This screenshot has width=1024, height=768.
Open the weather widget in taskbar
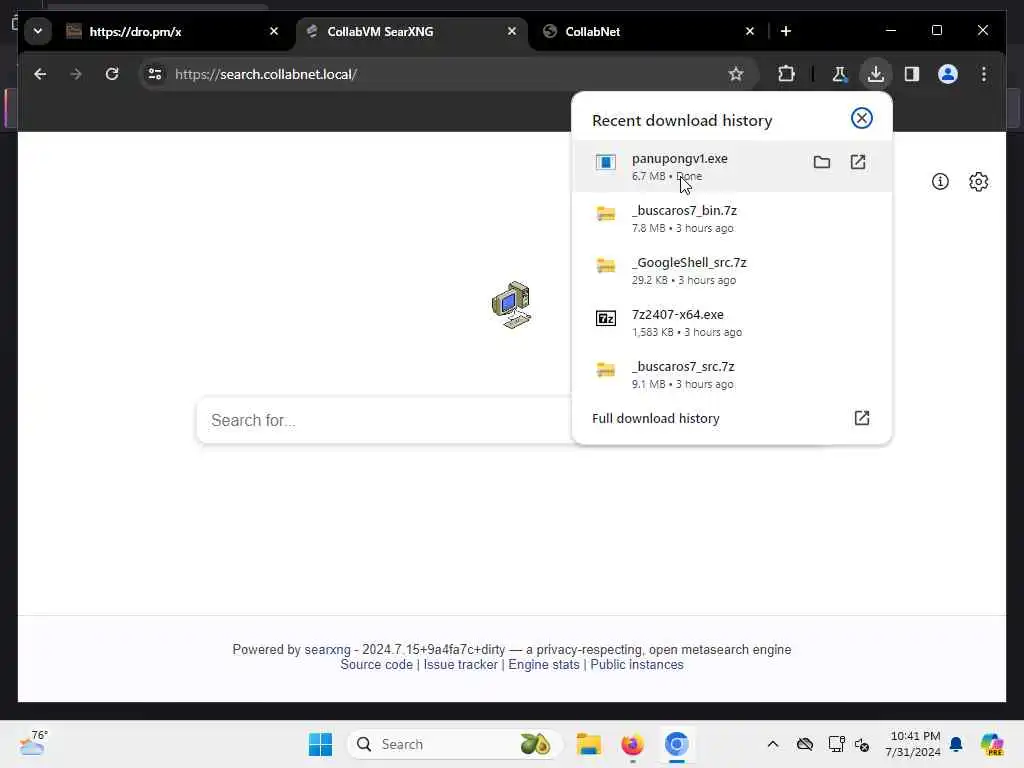pyautogui.click(x=33, y=744)
